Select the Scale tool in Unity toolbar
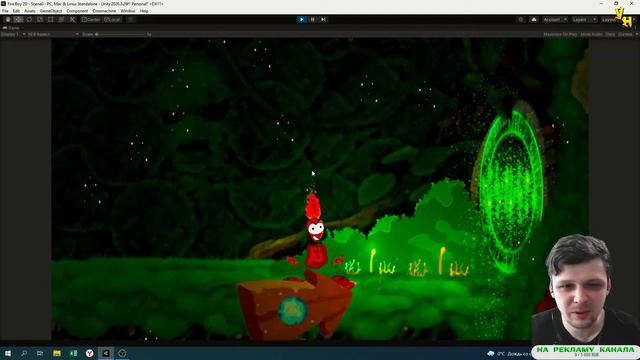The height and width of the screenshot is (360, 640). click(x=40, y=20)
